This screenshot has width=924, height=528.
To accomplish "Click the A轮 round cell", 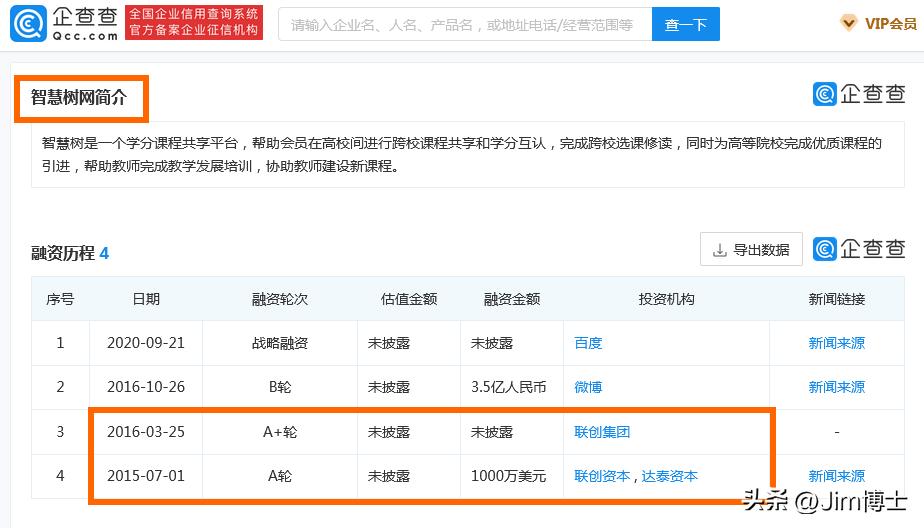I will (280, 476).
